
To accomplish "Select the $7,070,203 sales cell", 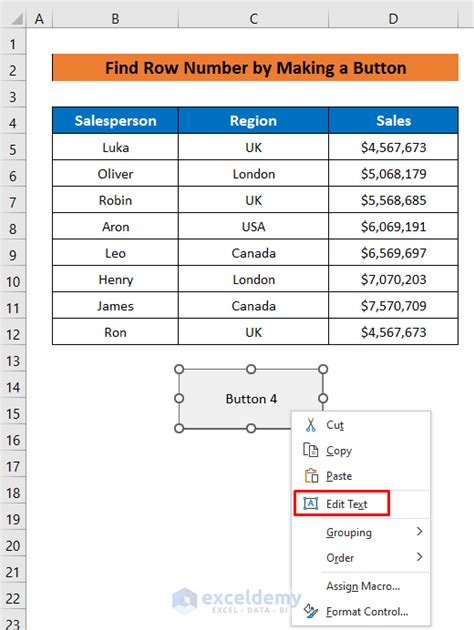I will pyautogui.click(x=393, y=279).
